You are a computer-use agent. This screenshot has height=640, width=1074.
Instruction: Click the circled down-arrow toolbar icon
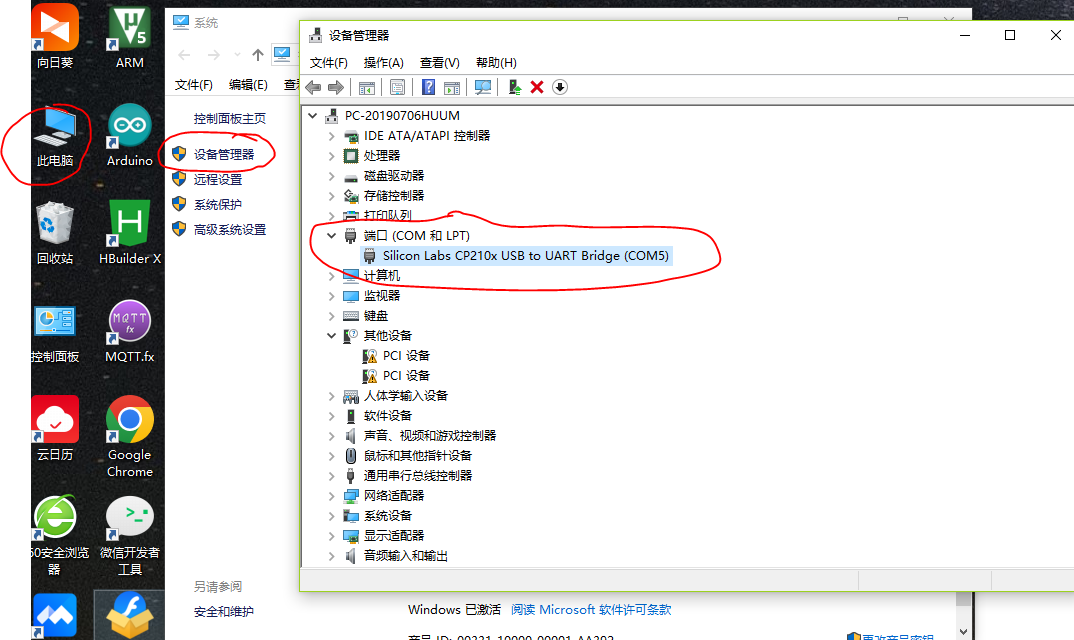(560, 87)
